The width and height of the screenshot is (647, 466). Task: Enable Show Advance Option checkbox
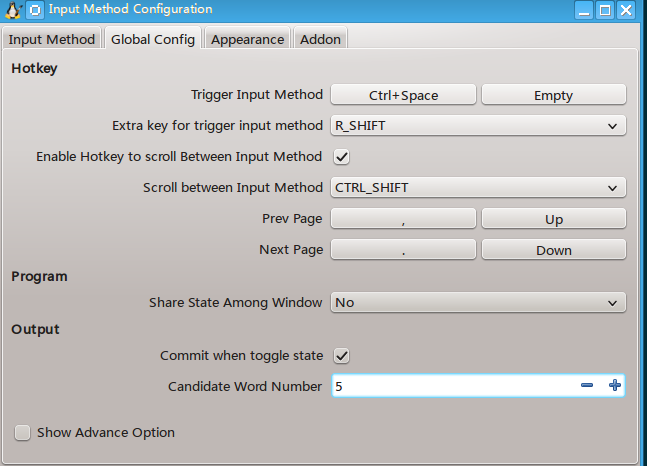click(22, 433)
